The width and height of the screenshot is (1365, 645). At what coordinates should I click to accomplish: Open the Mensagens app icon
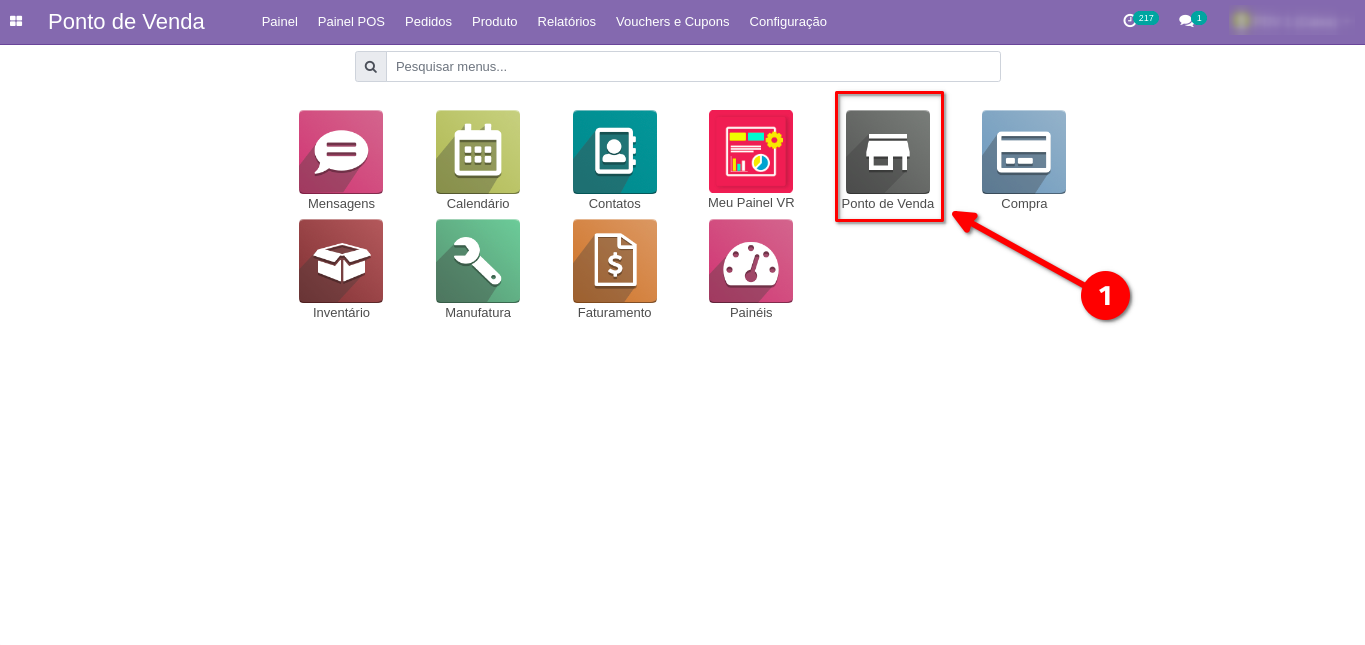(x=341, y=152)
